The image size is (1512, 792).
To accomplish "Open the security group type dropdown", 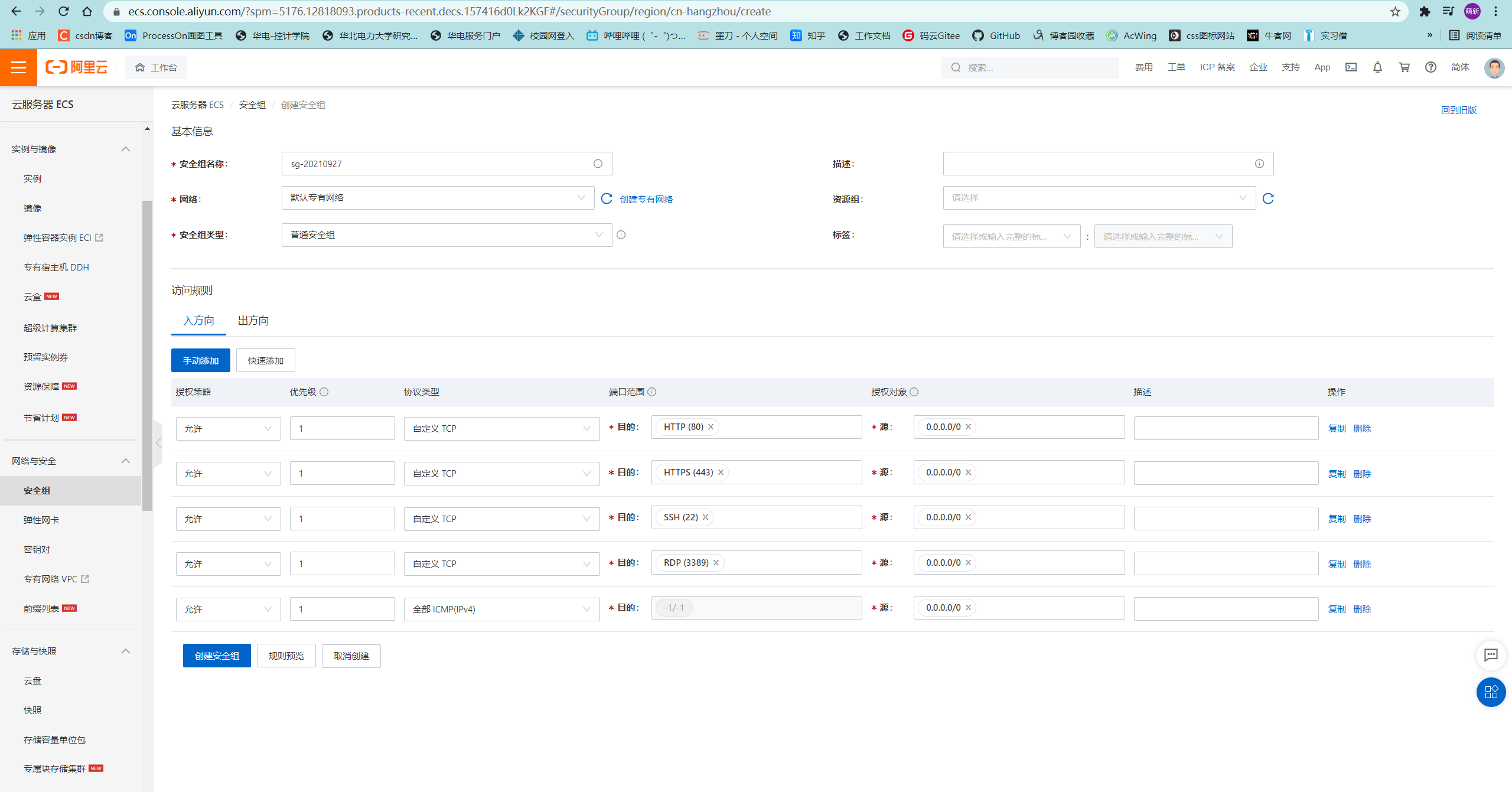I will (447, 235).
